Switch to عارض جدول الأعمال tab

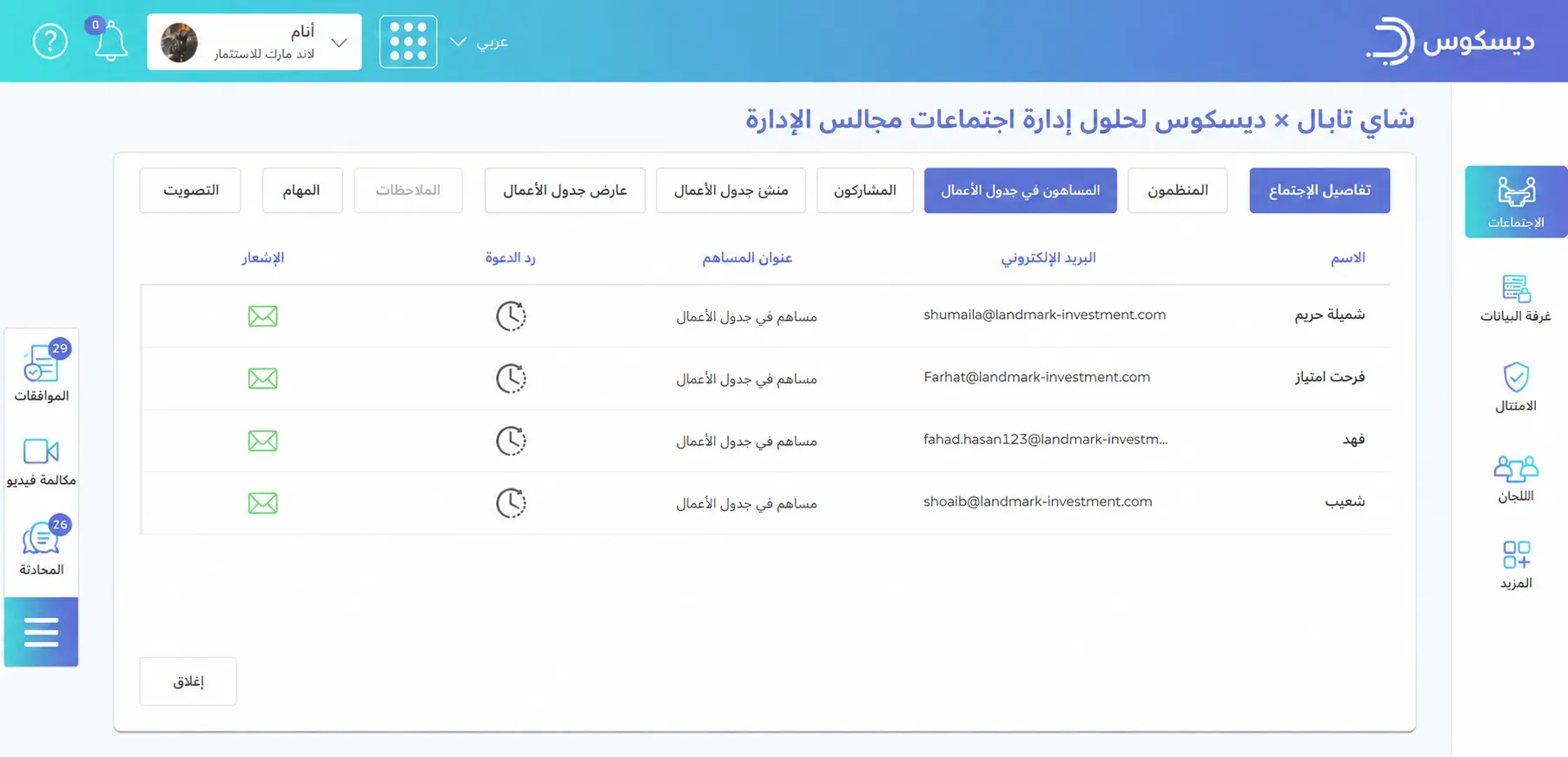(565, 190)
